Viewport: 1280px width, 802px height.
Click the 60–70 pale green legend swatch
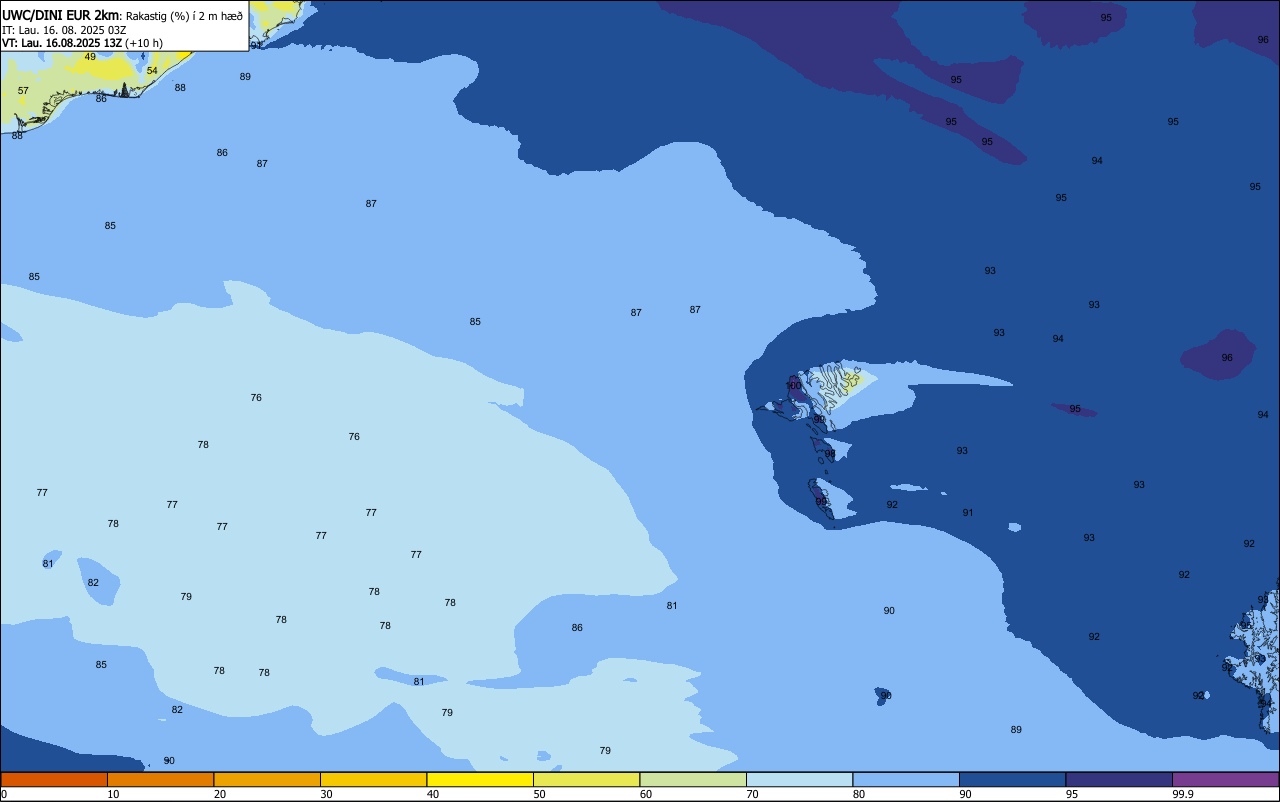693,779
